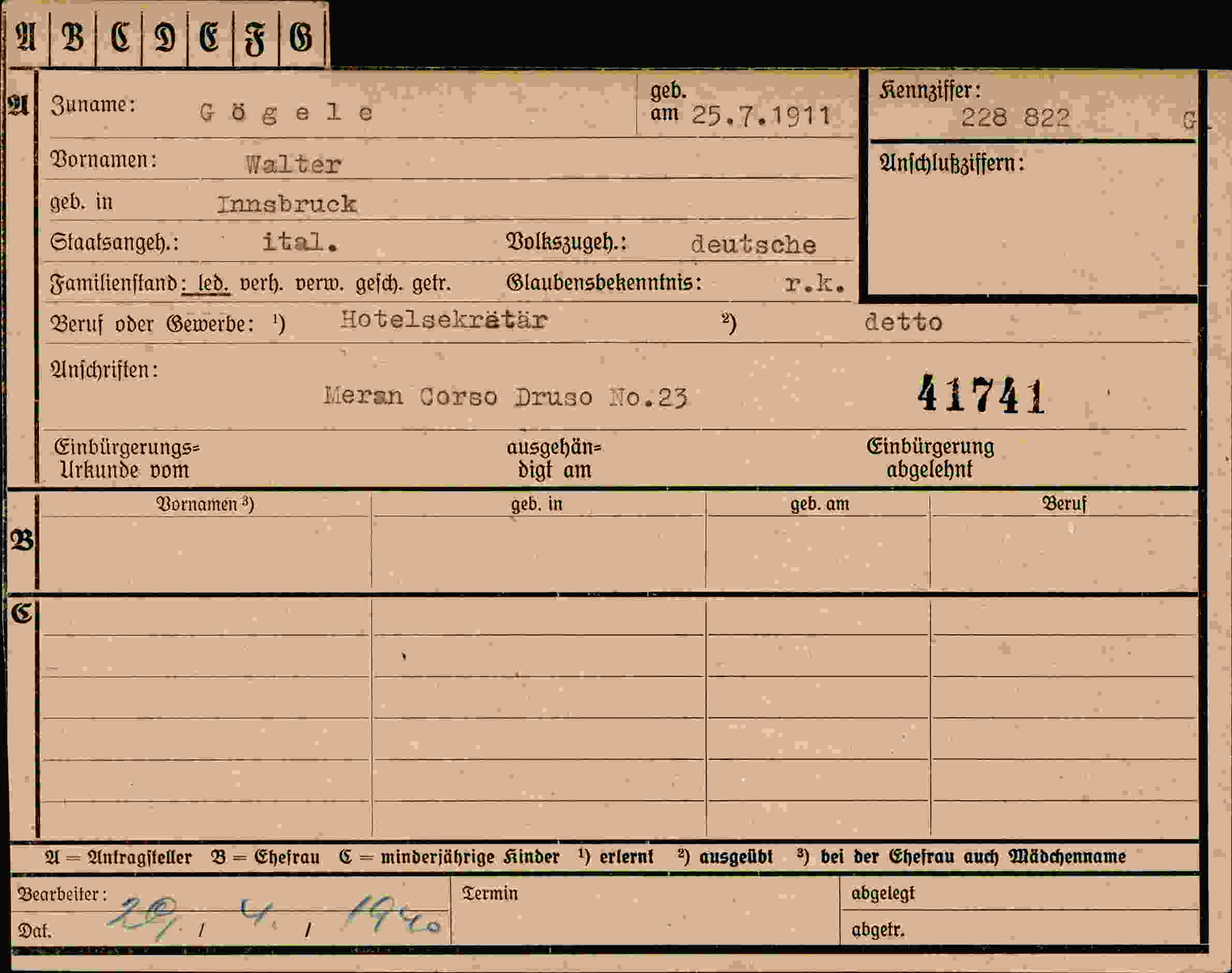Click the 'gesch.' marital status option
Screen dimensions: 1232x973
pyautogui.click(x=378, y=283)
